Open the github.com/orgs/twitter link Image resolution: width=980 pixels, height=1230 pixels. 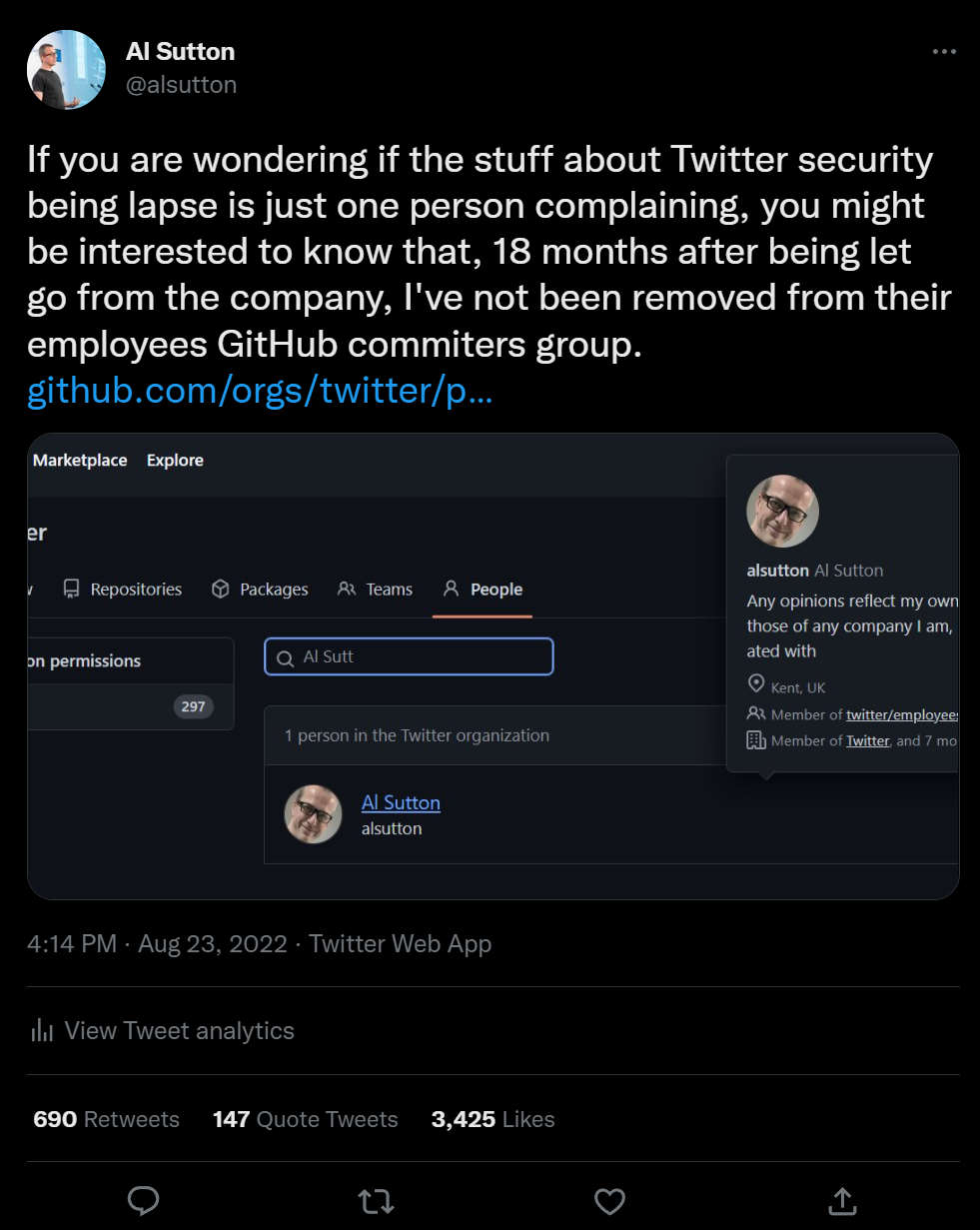(x=260, y=391)
